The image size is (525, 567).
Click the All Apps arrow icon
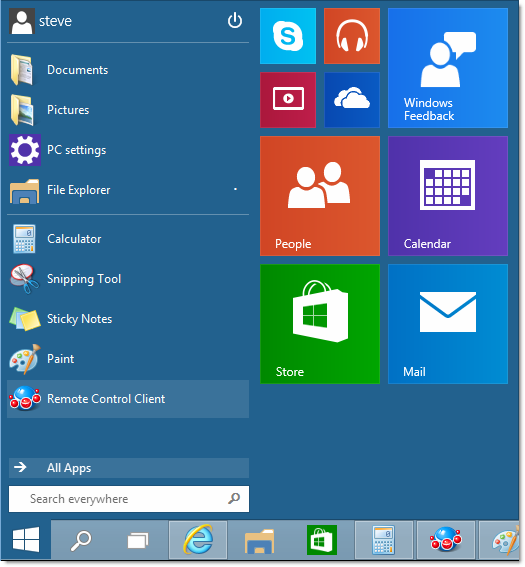tap(20, 467)
